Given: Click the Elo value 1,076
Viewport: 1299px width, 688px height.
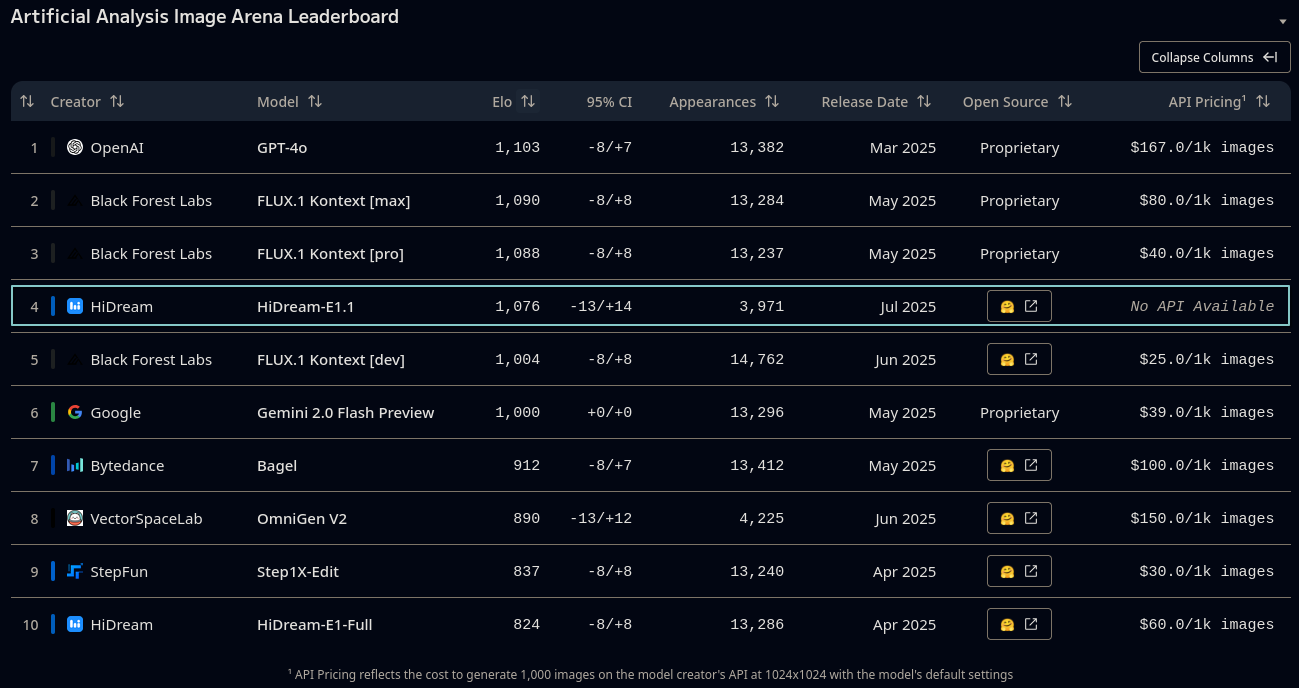Looking at the screenshot, I should click(517, 306).
